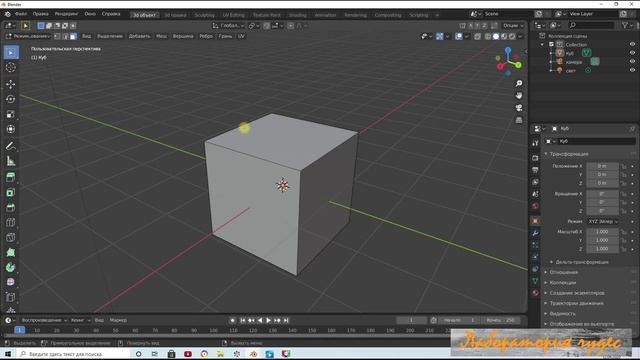
Task: Open the World properties tab
Action: coord(535,206)
